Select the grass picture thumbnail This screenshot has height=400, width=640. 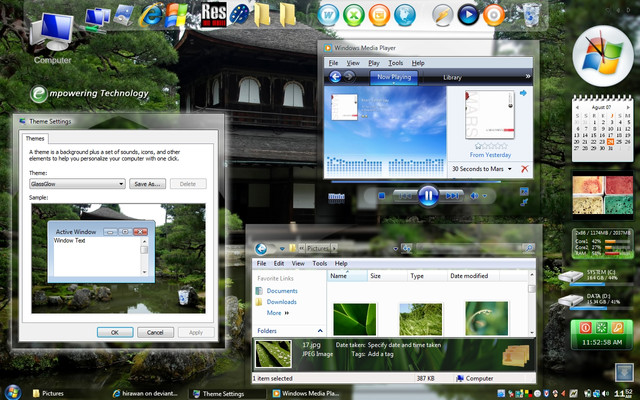click(x=420, y=319)
